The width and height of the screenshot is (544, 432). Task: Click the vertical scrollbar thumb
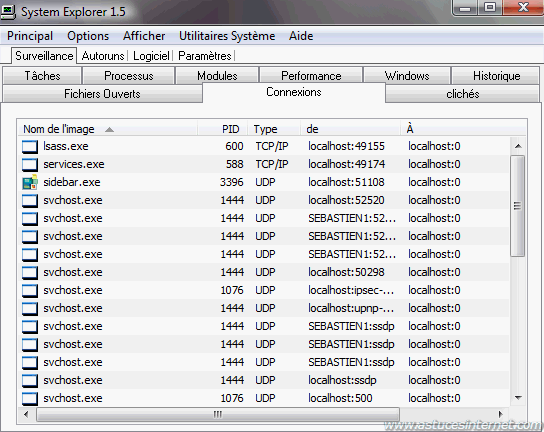tap(517, 206)
